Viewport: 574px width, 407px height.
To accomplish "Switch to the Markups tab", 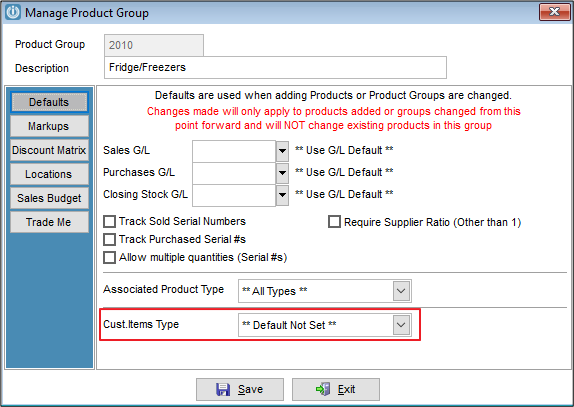I will tap(49, 126).
